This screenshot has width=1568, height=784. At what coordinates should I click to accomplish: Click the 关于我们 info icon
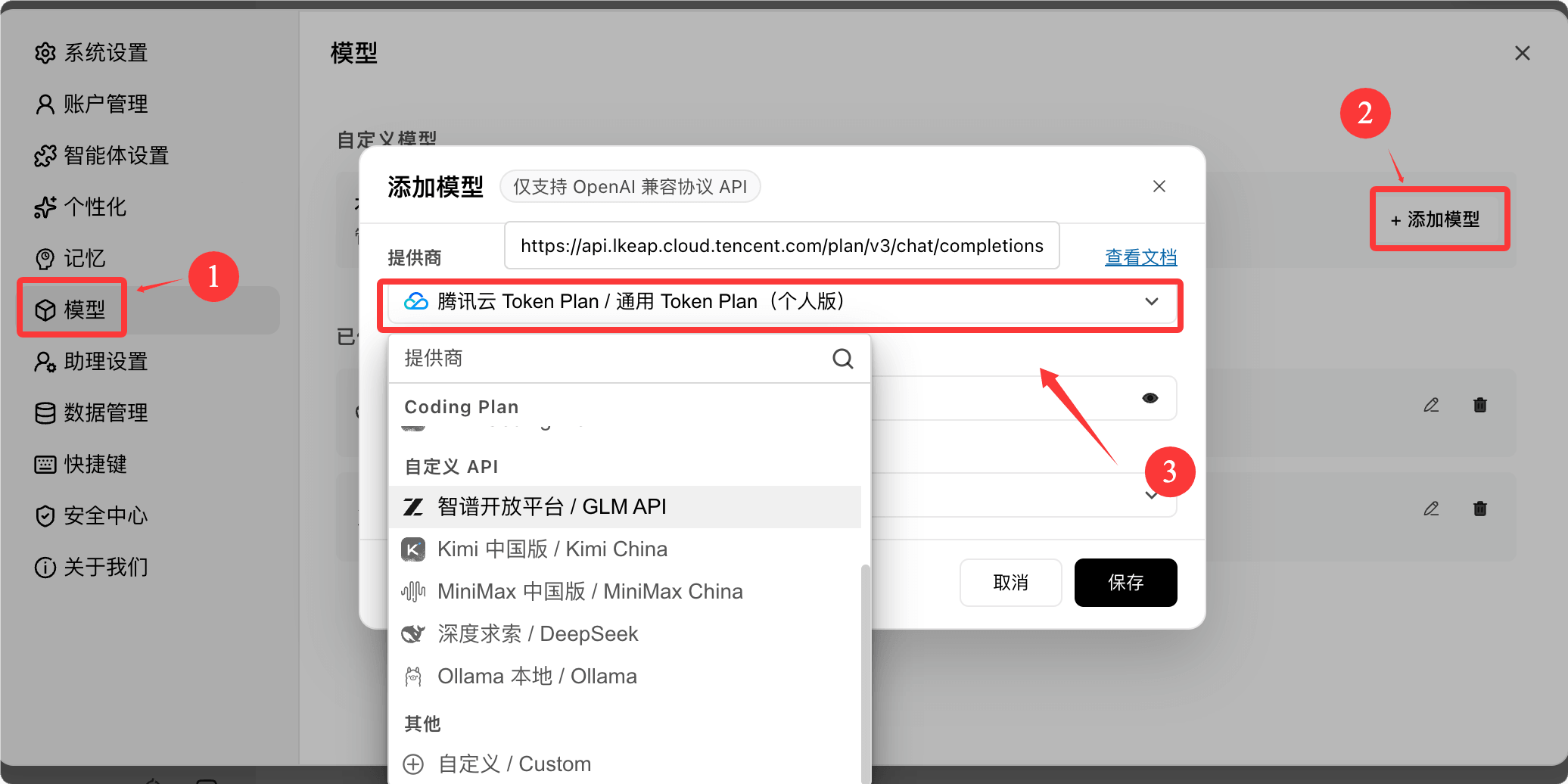click(45, 568)
